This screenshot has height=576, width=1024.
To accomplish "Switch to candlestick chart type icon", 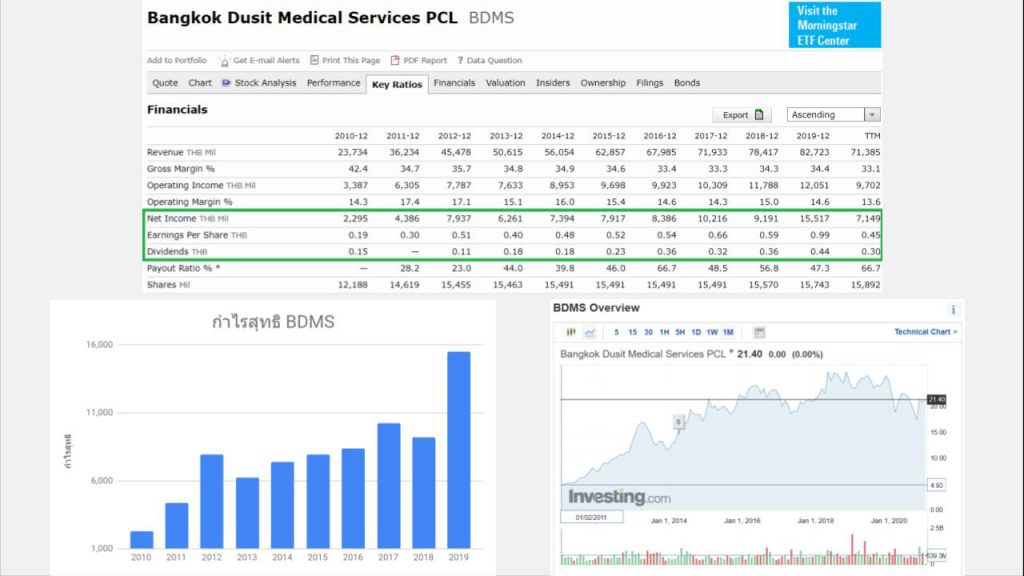I will pyautogui.click(x=571, y=332).
